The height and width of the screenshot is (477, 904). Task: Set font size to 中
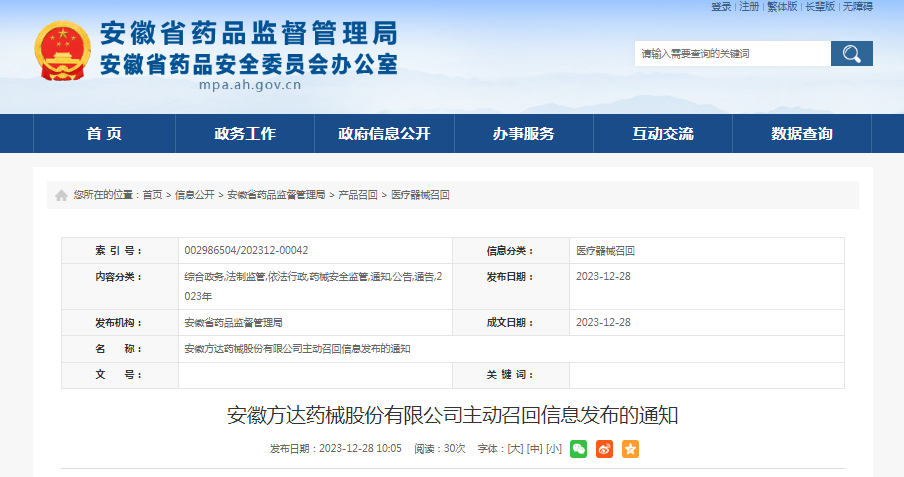pos(535,449)
